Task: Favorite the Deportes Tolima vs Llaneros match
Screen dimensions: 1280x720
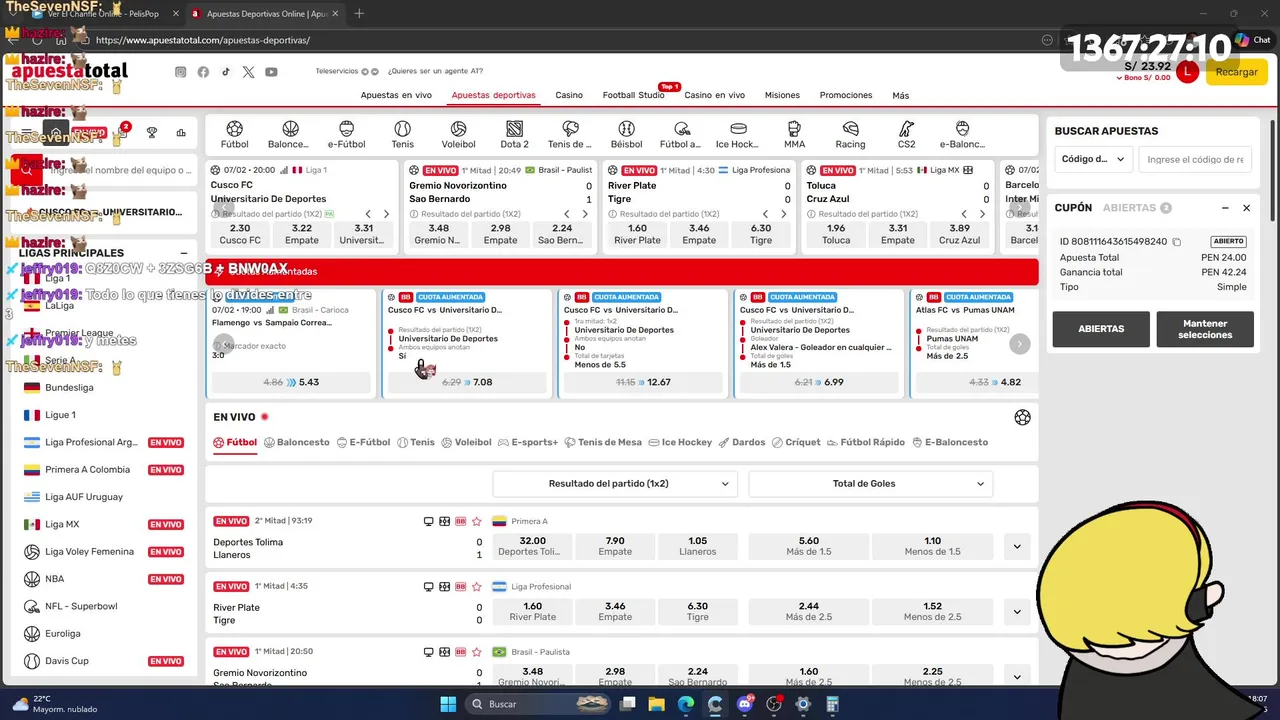Action: click(477, 521)
